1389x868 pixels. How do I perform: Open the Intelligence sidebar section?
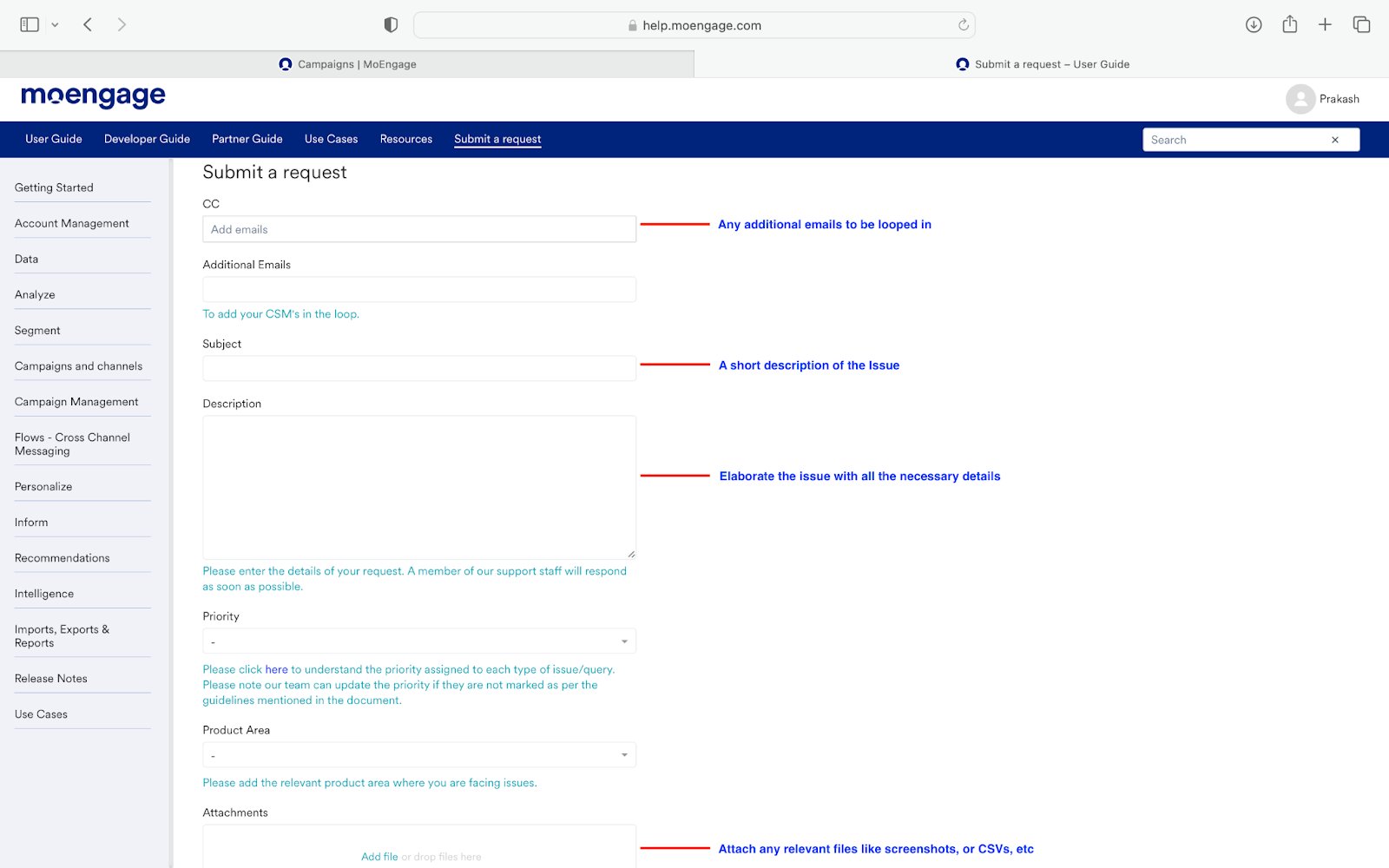[44, 593]
